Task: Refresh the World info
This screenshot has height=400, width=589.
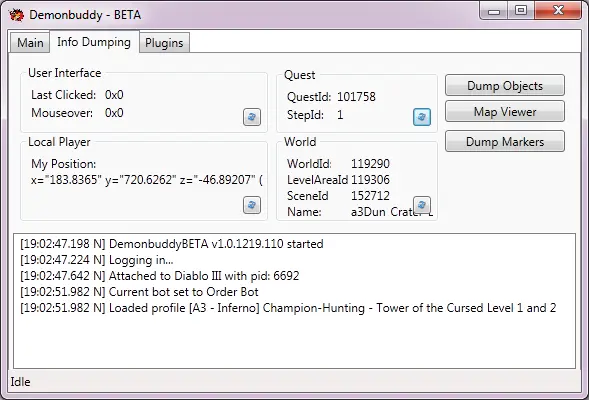Action: pos(422,205)
